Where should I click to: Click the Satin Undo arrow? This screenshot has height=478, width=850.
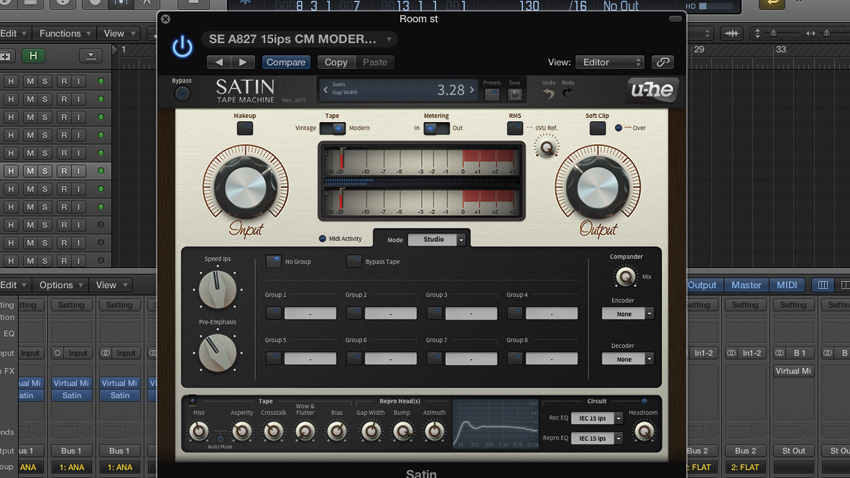(x=549, y=93)
